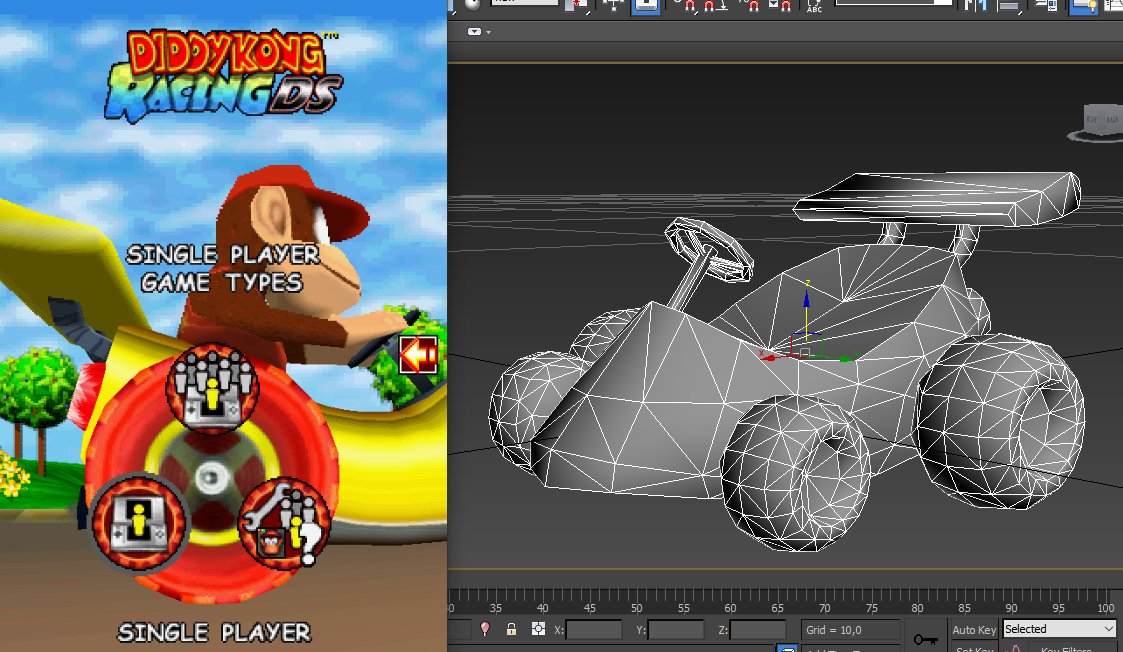Open Edit Named Selection Sets ABC icon
The image size is (1123, 652).
click(814, 6)
